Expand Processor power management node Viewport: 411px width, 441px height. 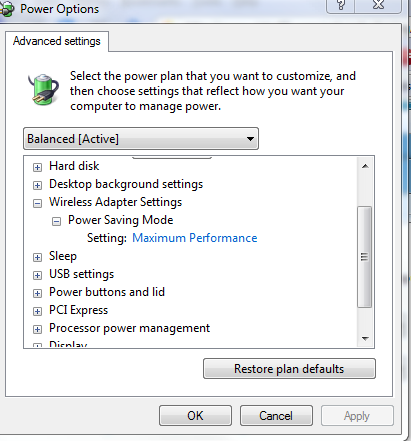coord(37,329)
